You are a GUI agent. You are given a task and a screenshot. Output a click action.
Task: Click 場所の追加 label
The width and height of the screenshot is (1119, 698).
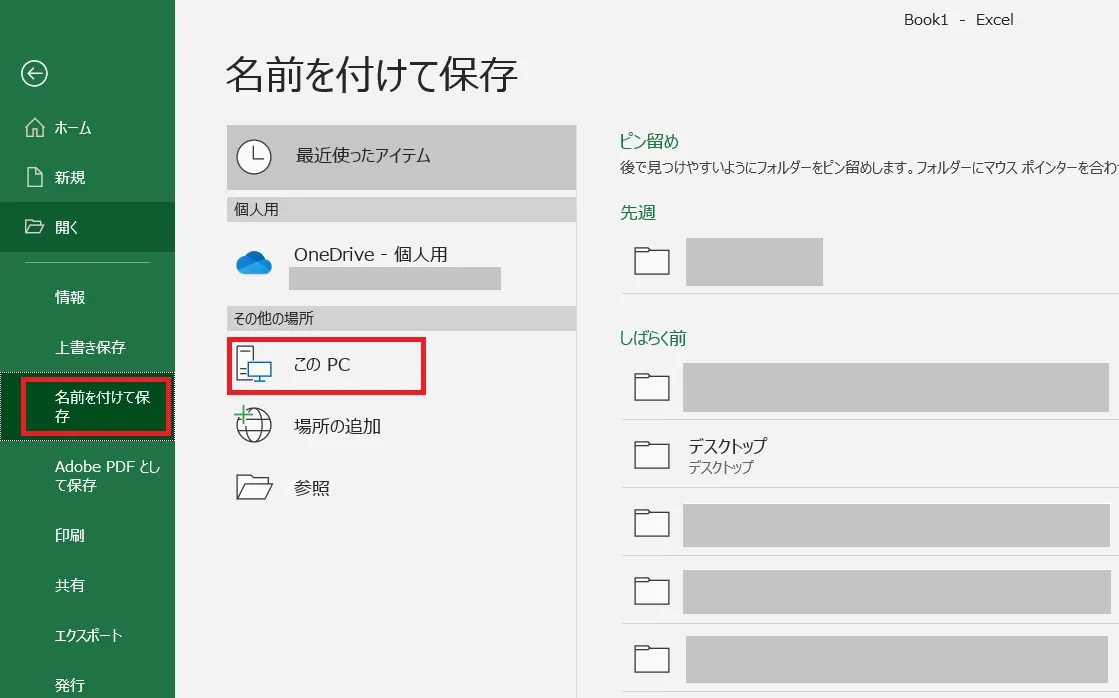point(338,426)
